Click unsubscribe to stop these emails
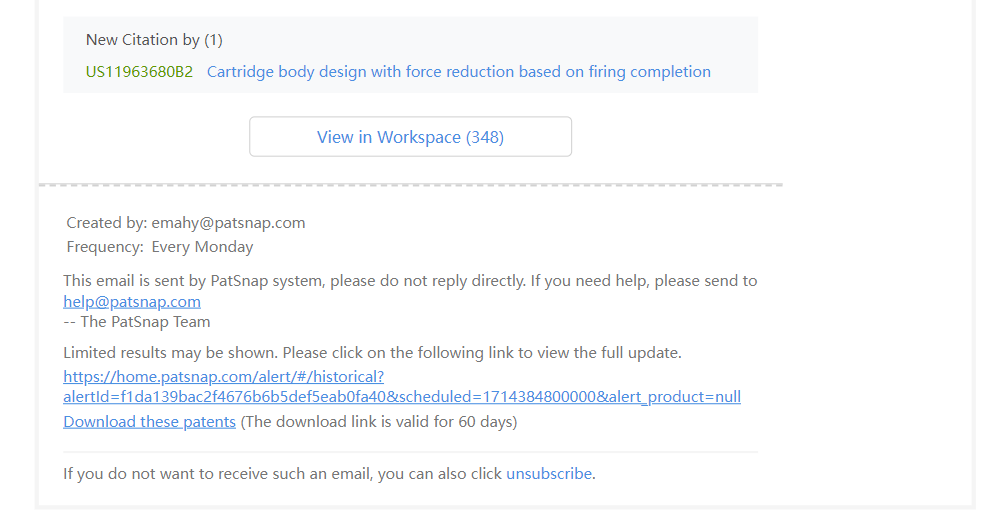Image resolution: width=993 pixels, height=519 pixels. pyautogui.click(x=548, y=474)
